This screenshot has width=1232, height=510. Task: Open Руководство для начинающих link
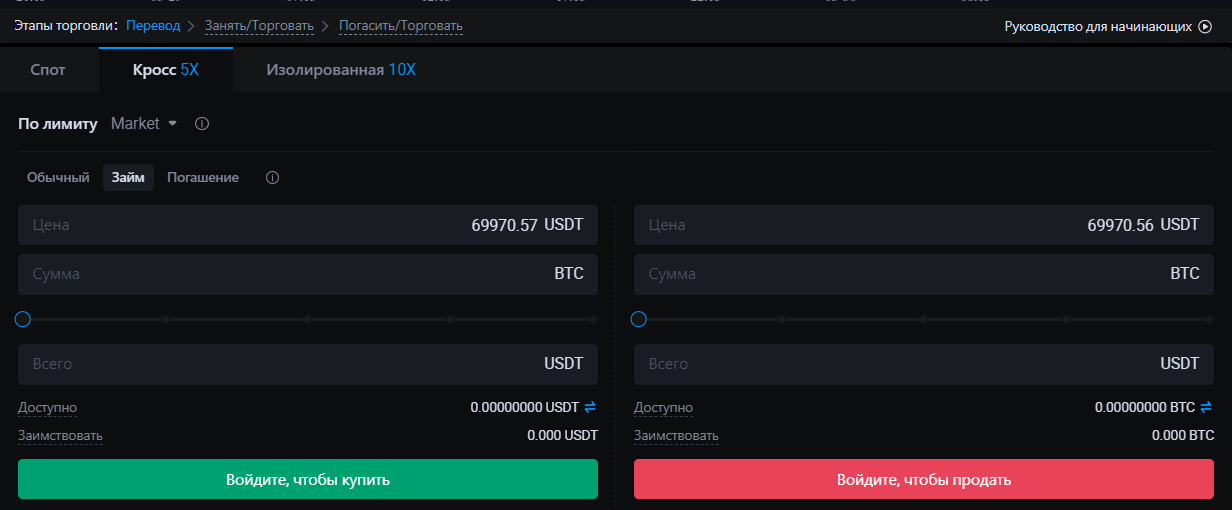(1098, 27)
